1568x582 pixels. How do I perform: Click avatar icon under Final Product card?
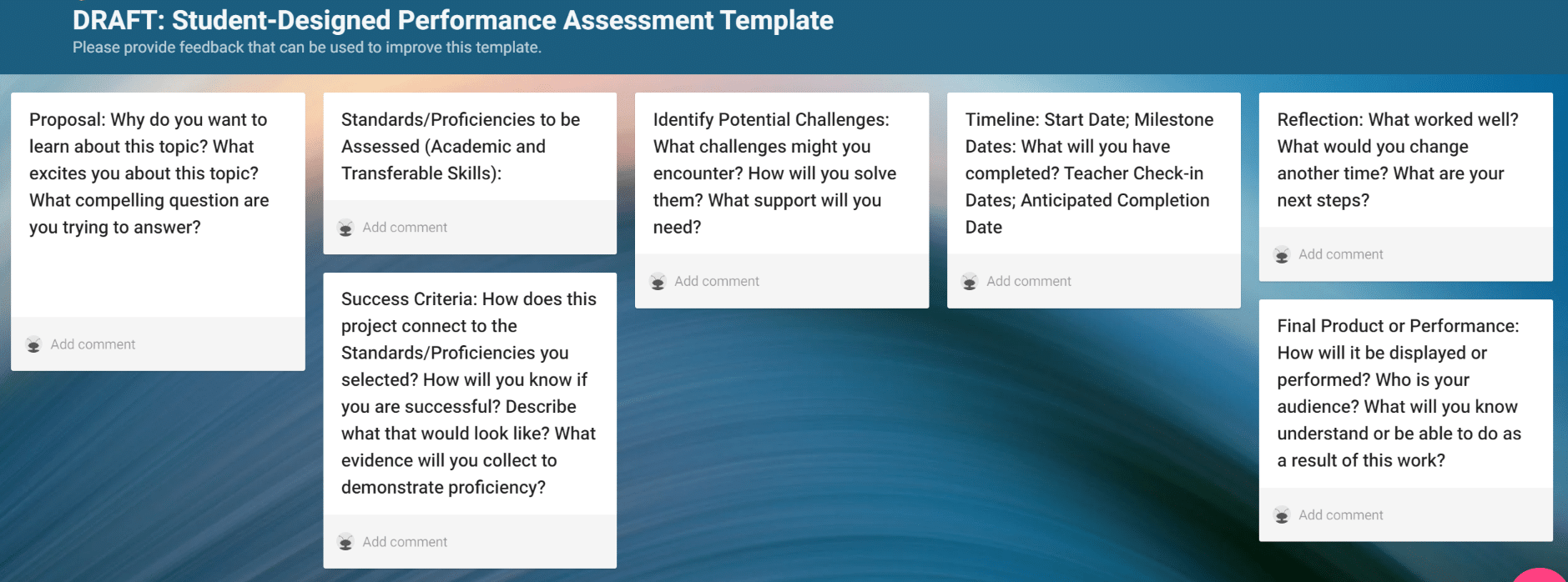click(x=1282, y=515)
